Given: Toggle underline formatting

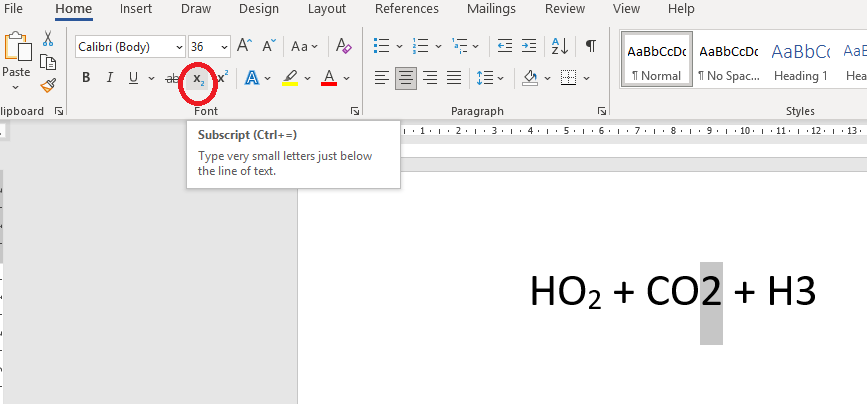Looking at the screenshot, I should coord(133,78).
